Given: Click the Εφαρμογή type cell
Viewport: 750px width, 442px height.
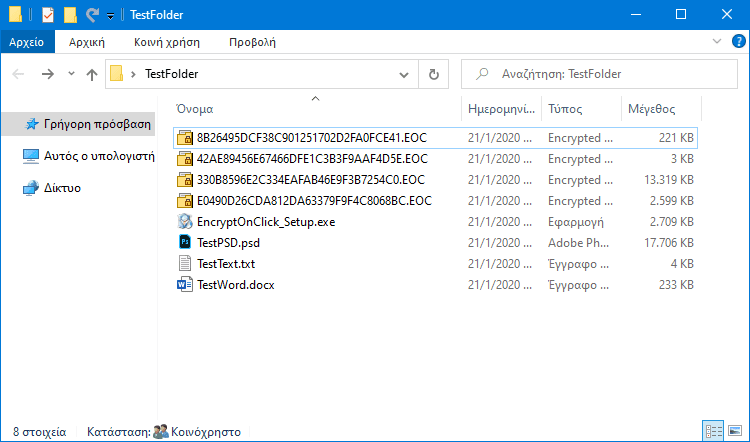Looking at the screenshot, I should click(576, 222).
